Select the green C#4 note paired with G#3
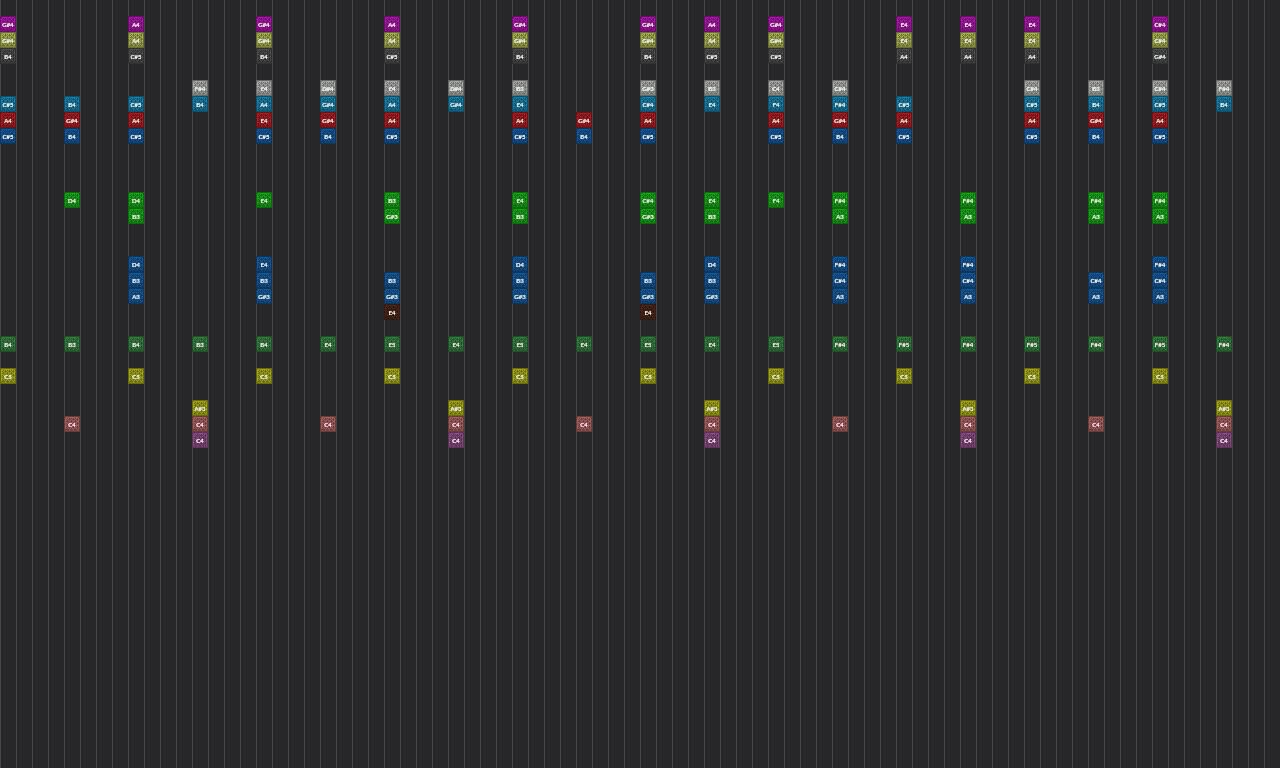This screenshot has height=768, width=1280. click(647, 200)
